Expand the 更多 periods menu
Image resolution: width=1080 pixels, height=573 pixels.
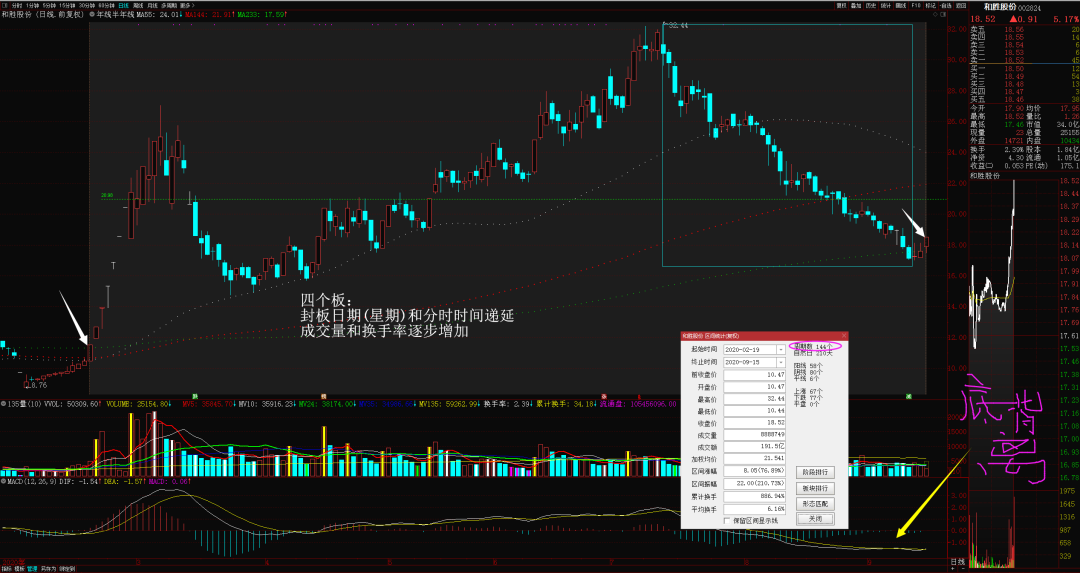pyautogui.click(x=187, y=6)
